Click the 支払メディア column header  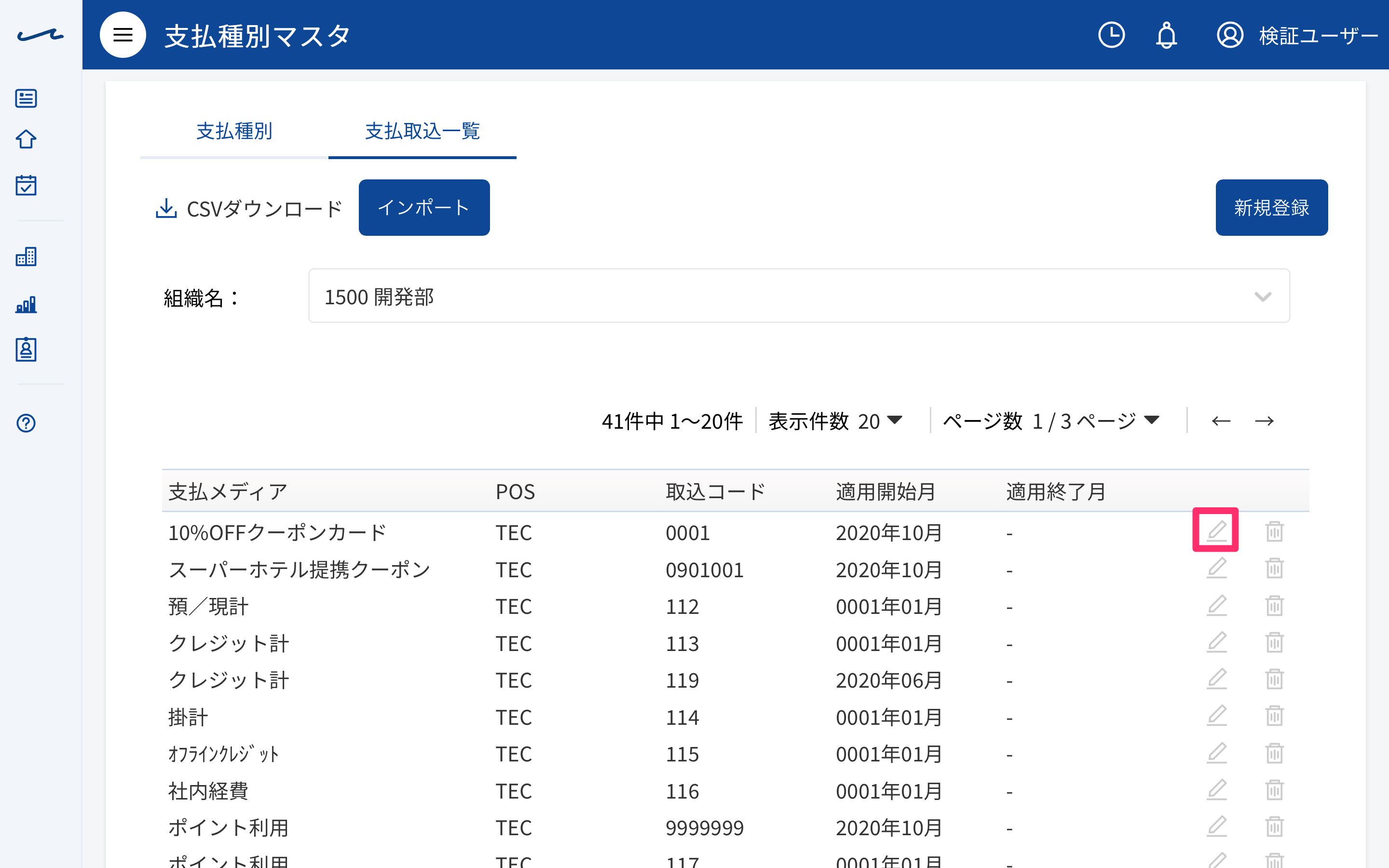point(228,492)
